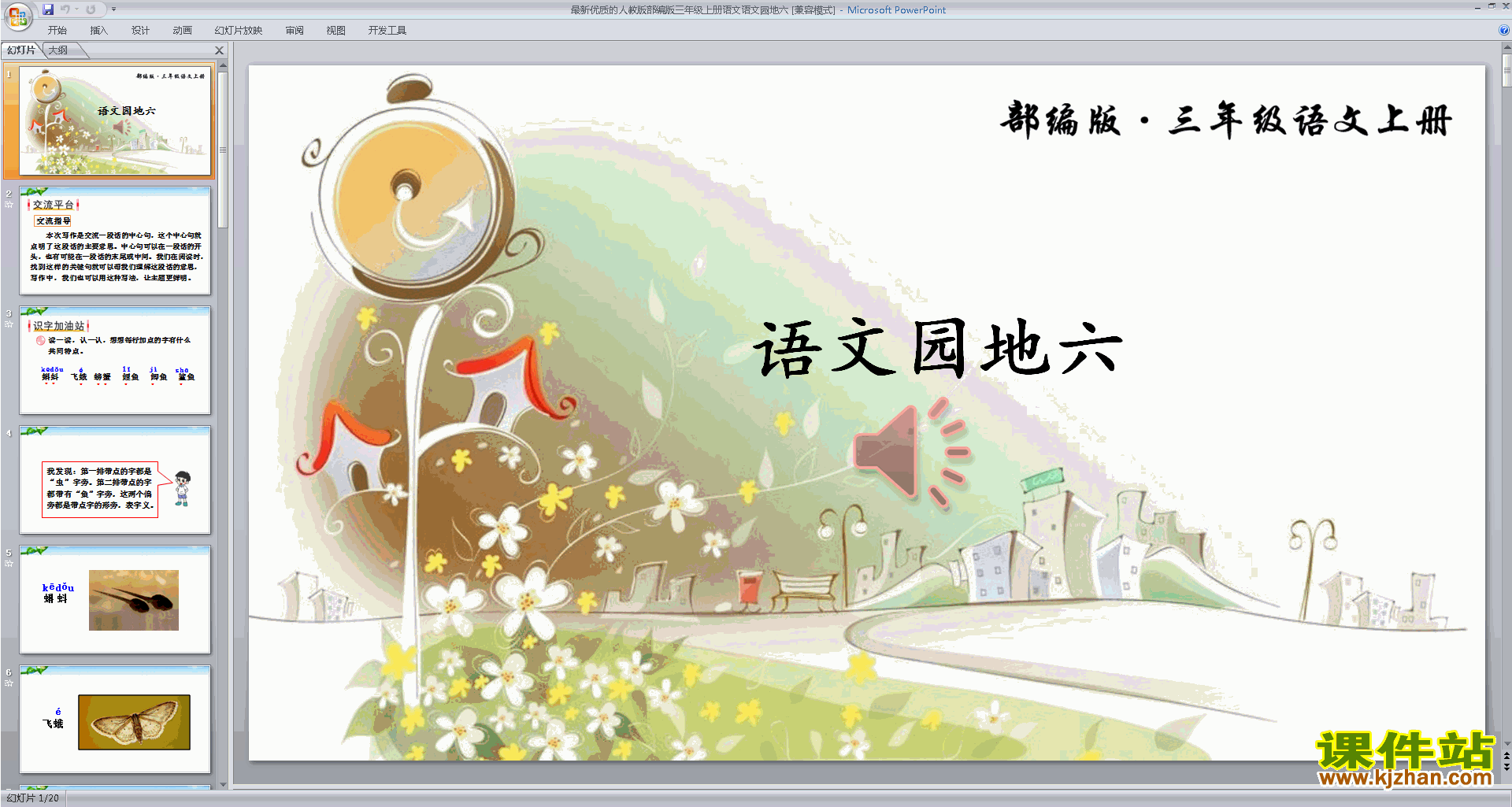Click the Undo arrow in quick access toolbar
Image resolution: width=1512 pixels, height=807 pixels.
[65, 9]
